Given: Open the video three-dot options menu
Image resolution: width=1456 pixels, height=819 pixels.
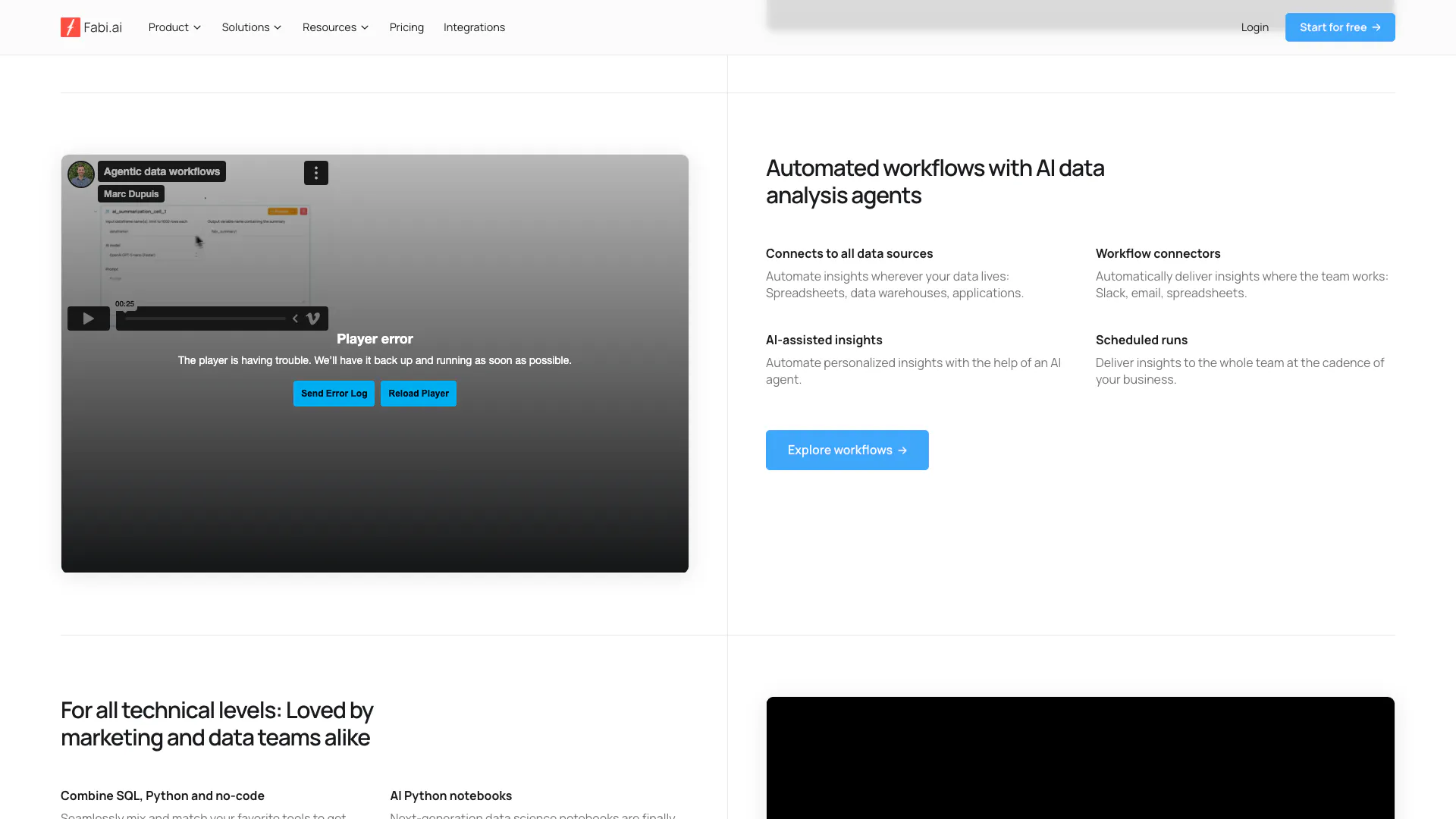Looking at the screenshot, I should [x=316, y=173].
